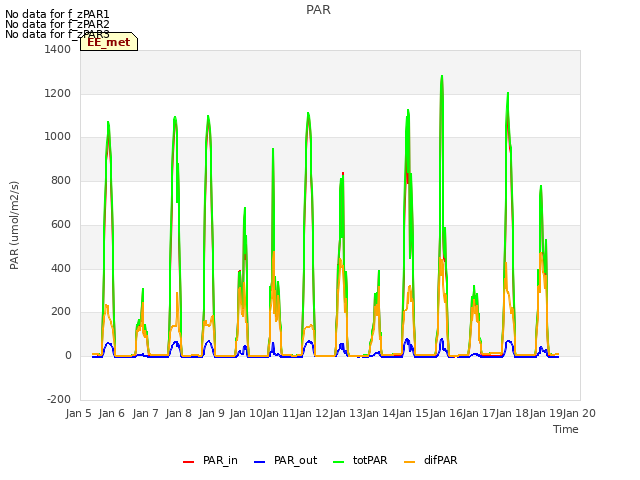The image size is (640, 480).
Task: Click the difPAR legend entry
Action: pos(430,460)
